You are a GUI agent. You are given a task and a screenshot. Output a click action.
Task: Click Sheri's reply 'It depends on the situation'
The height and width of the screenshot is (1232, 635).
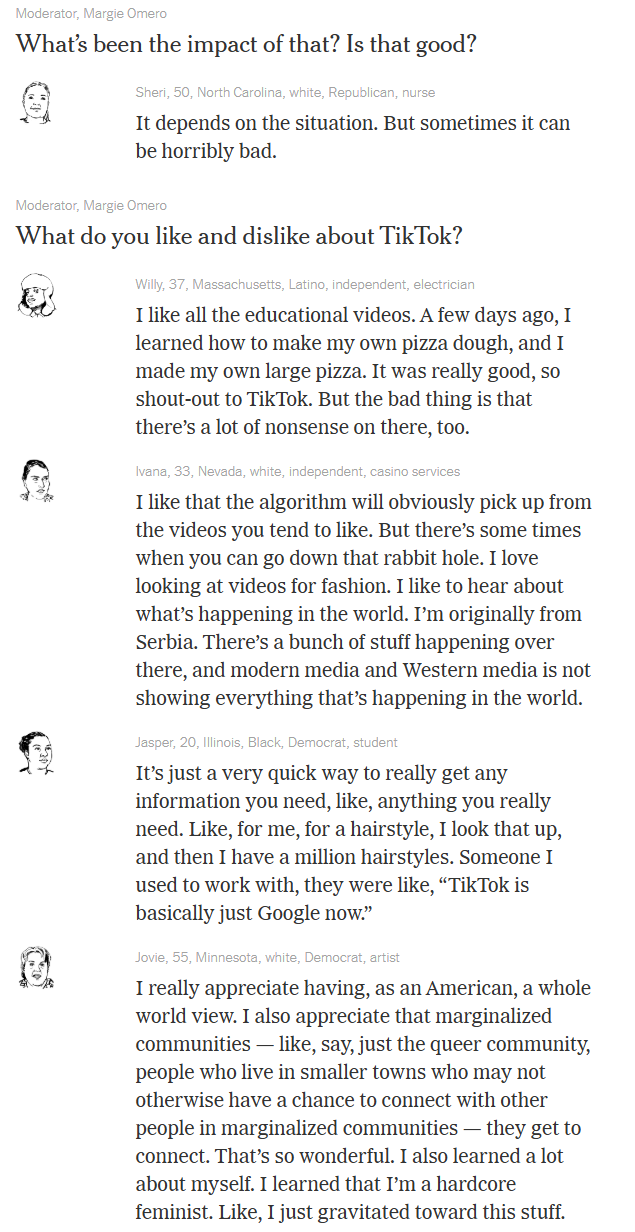coord(353,137)
